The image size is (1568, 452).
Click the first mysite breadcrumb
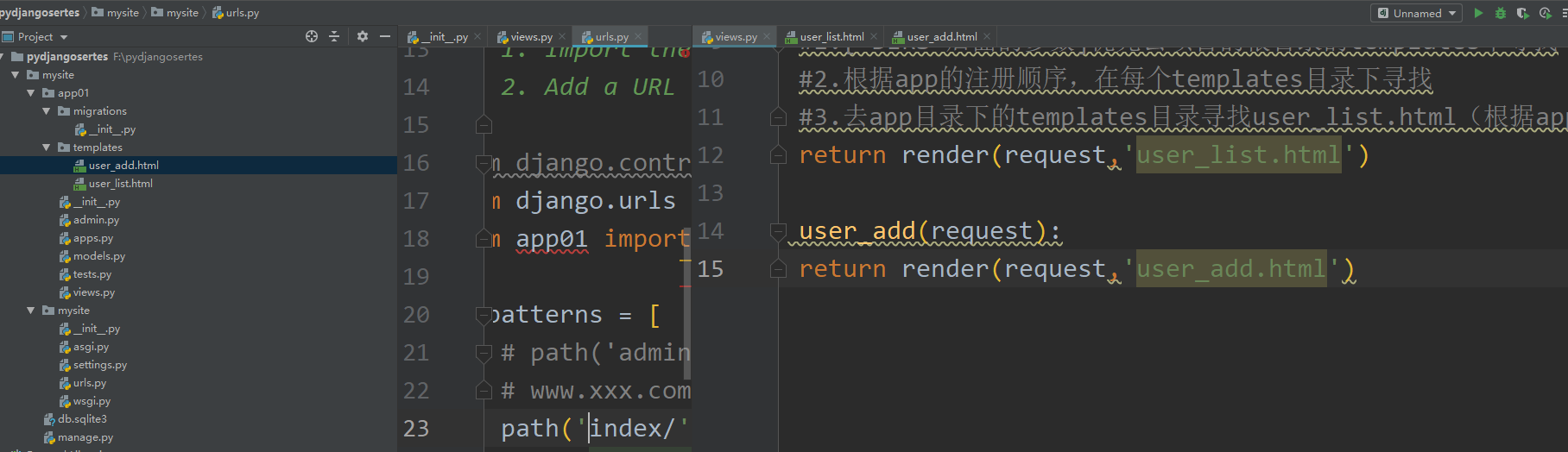coord(115,12)
